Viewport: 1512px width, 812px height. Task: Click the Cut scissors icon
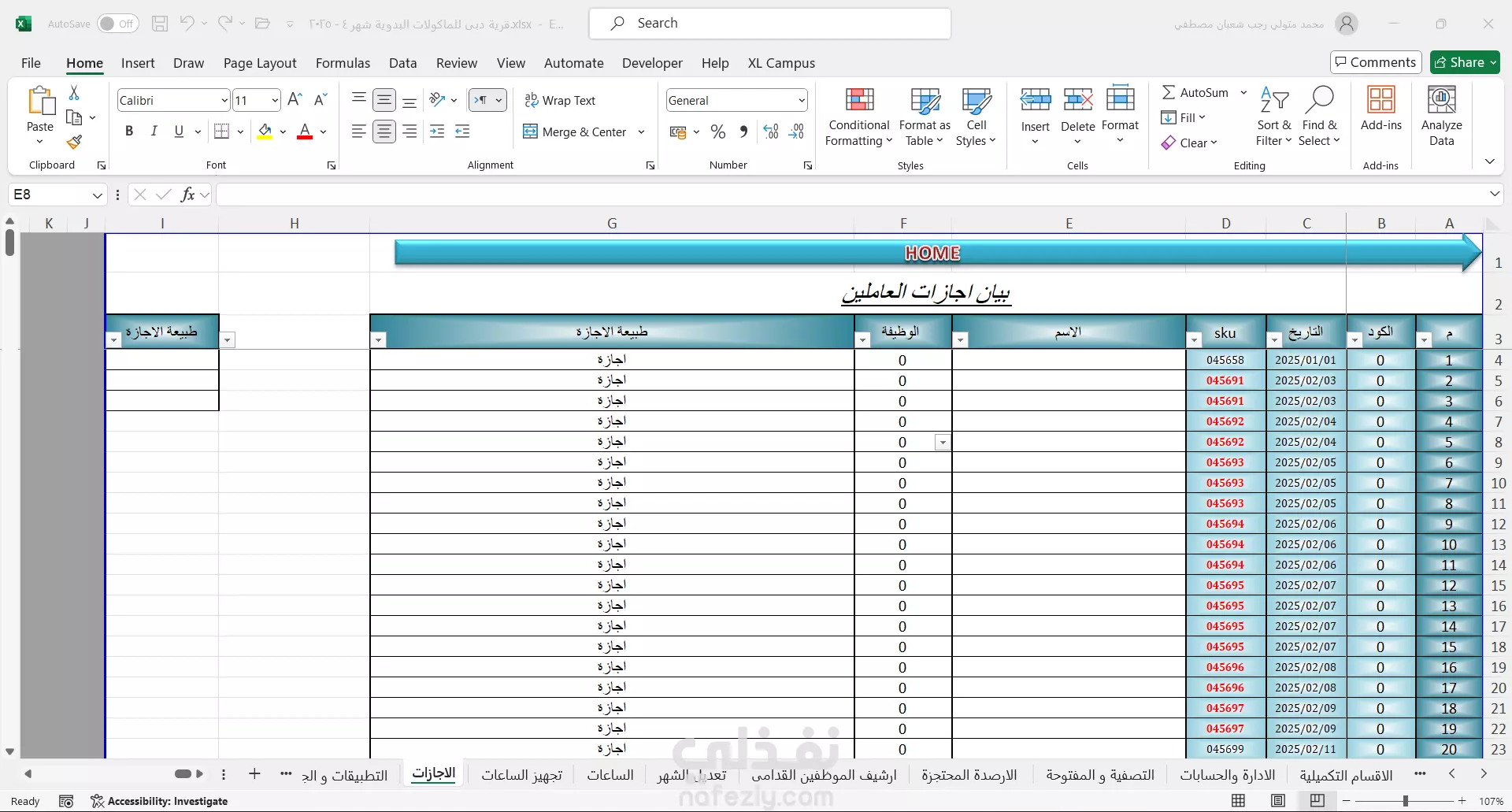coord(74,93)
